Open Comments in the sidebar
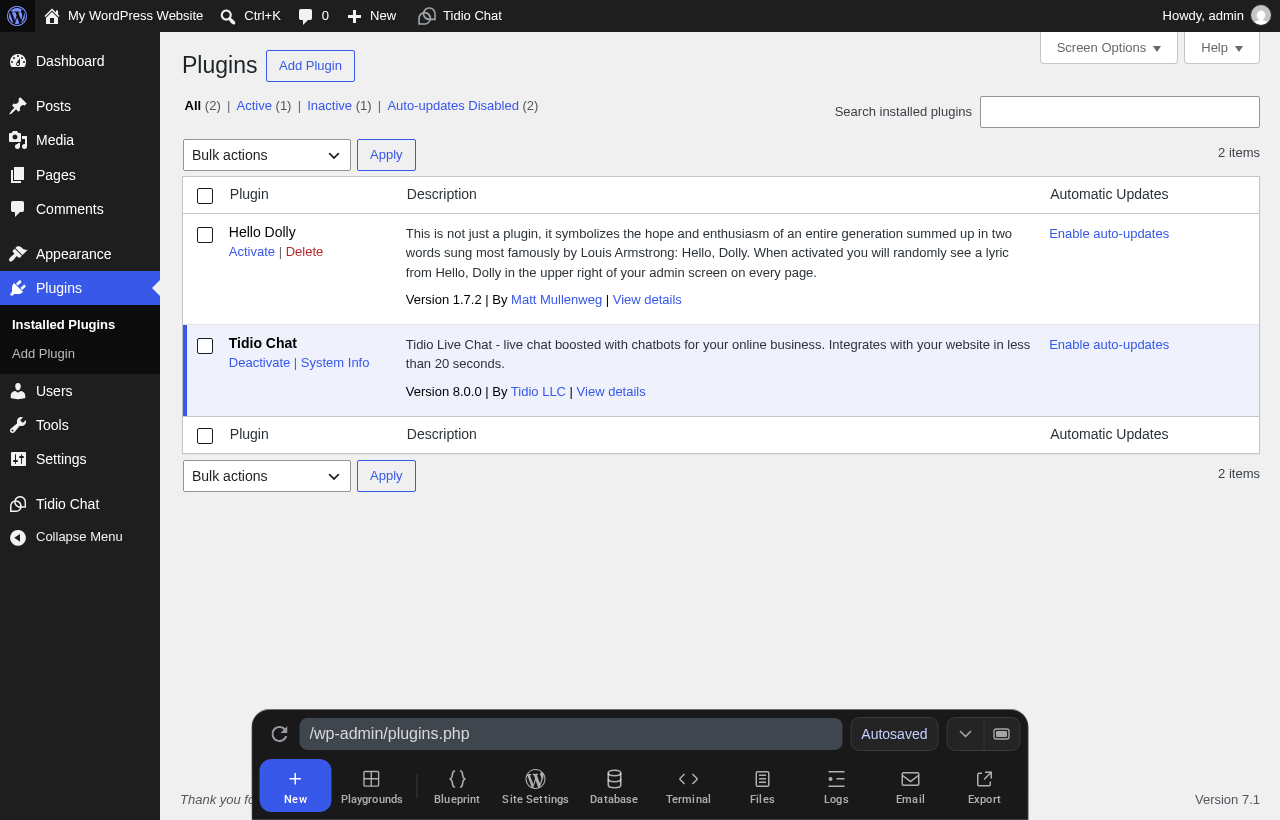1280x820 pixels. pyautogui.click(x=80, y=209)
